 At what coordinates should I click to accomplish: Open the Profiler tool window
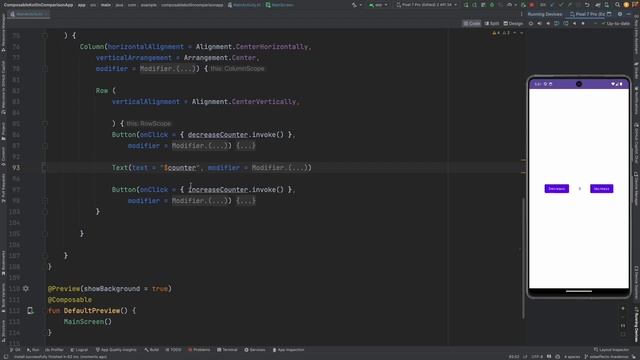point(54,350)
